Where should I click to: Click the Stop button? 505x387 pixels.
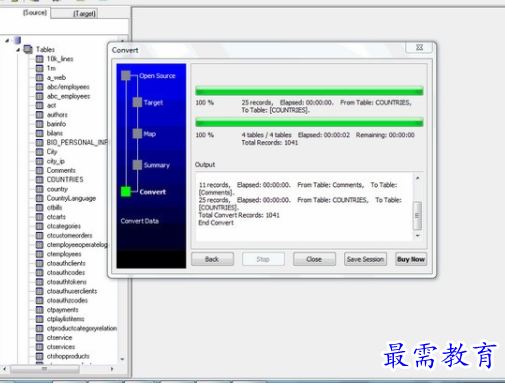pos(263,259)
